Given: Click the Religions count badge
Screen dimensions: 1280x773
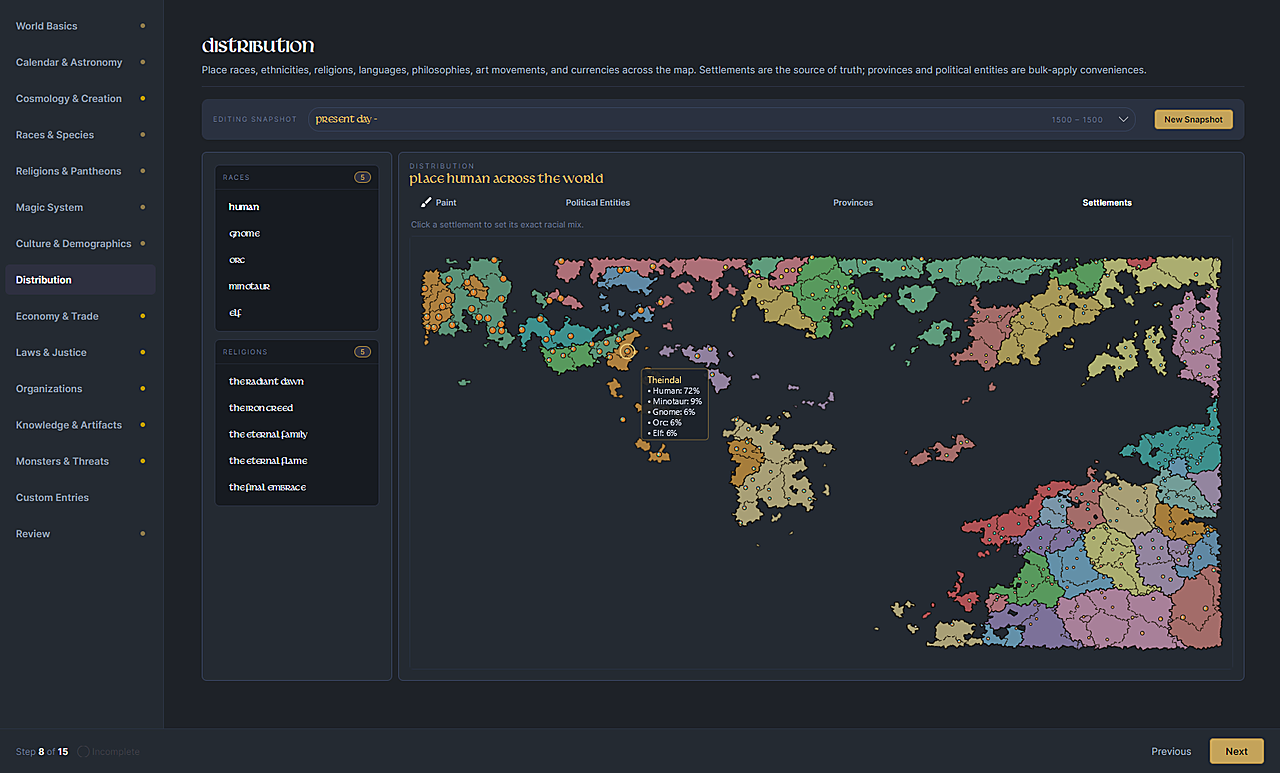Looking at the screenshot, I should [362, 352].
